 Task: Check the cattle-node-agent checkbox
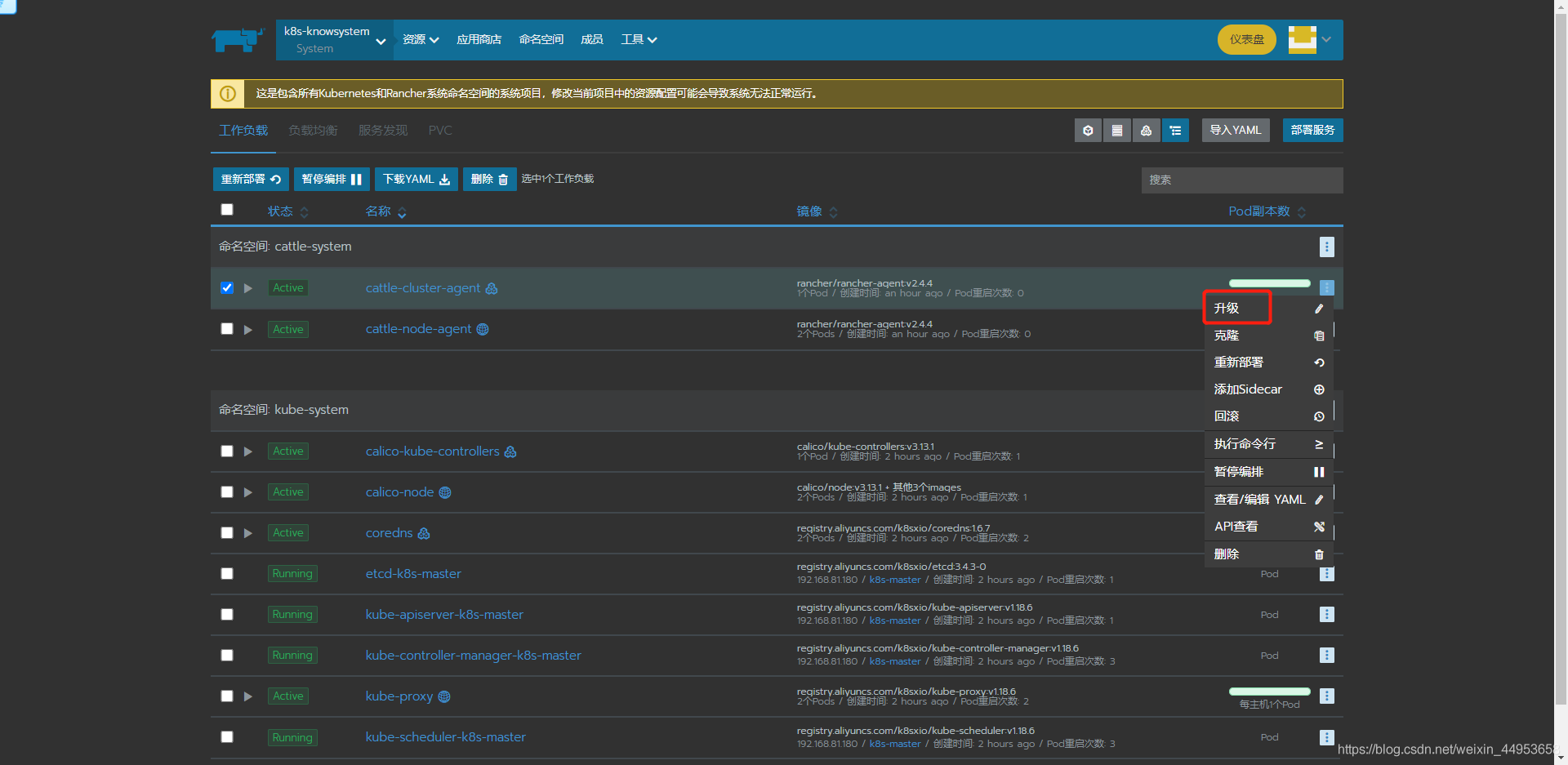pos(227,328)
